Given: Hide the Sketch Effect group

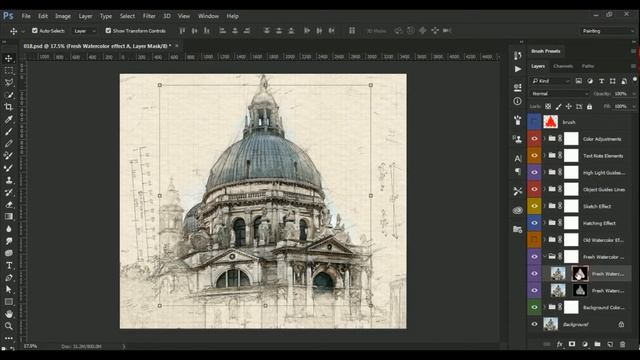Looking at the screenshot, I should (x=534, y=206).
